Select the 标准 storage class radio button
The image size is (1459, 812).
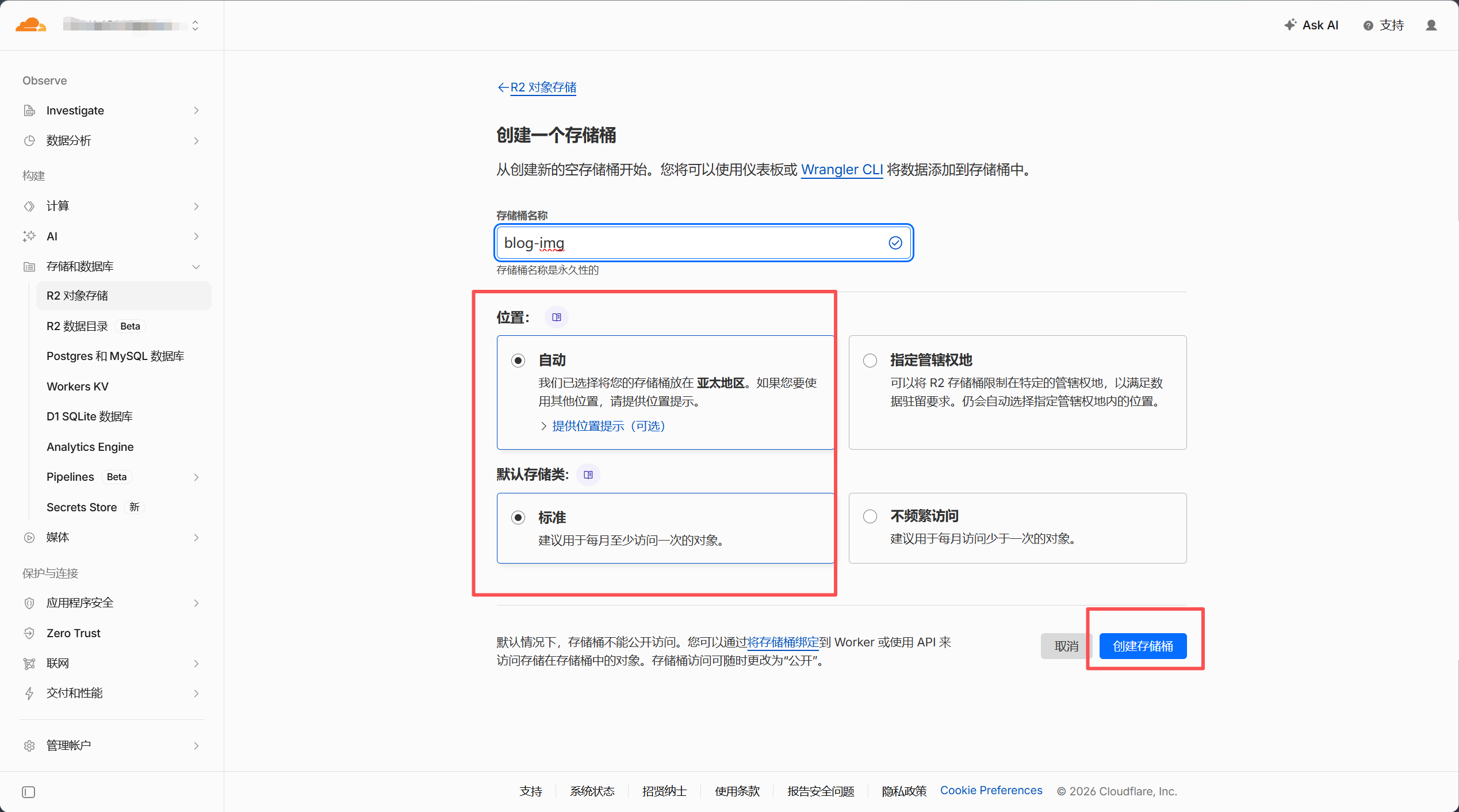(x=518, y=518)
